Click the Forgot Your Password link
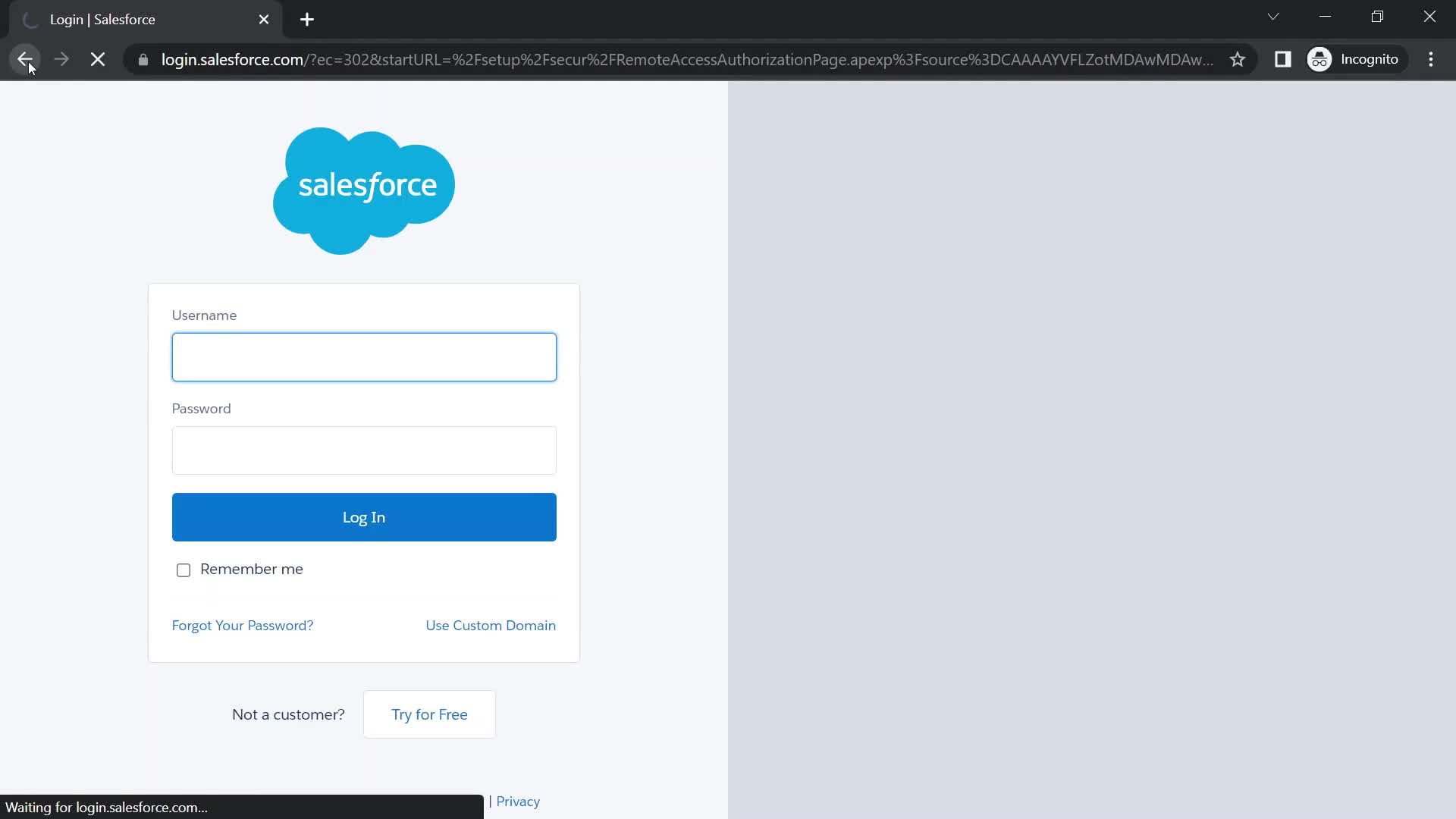This screenshot has height=819, width=1456. (x=243, y=625)
